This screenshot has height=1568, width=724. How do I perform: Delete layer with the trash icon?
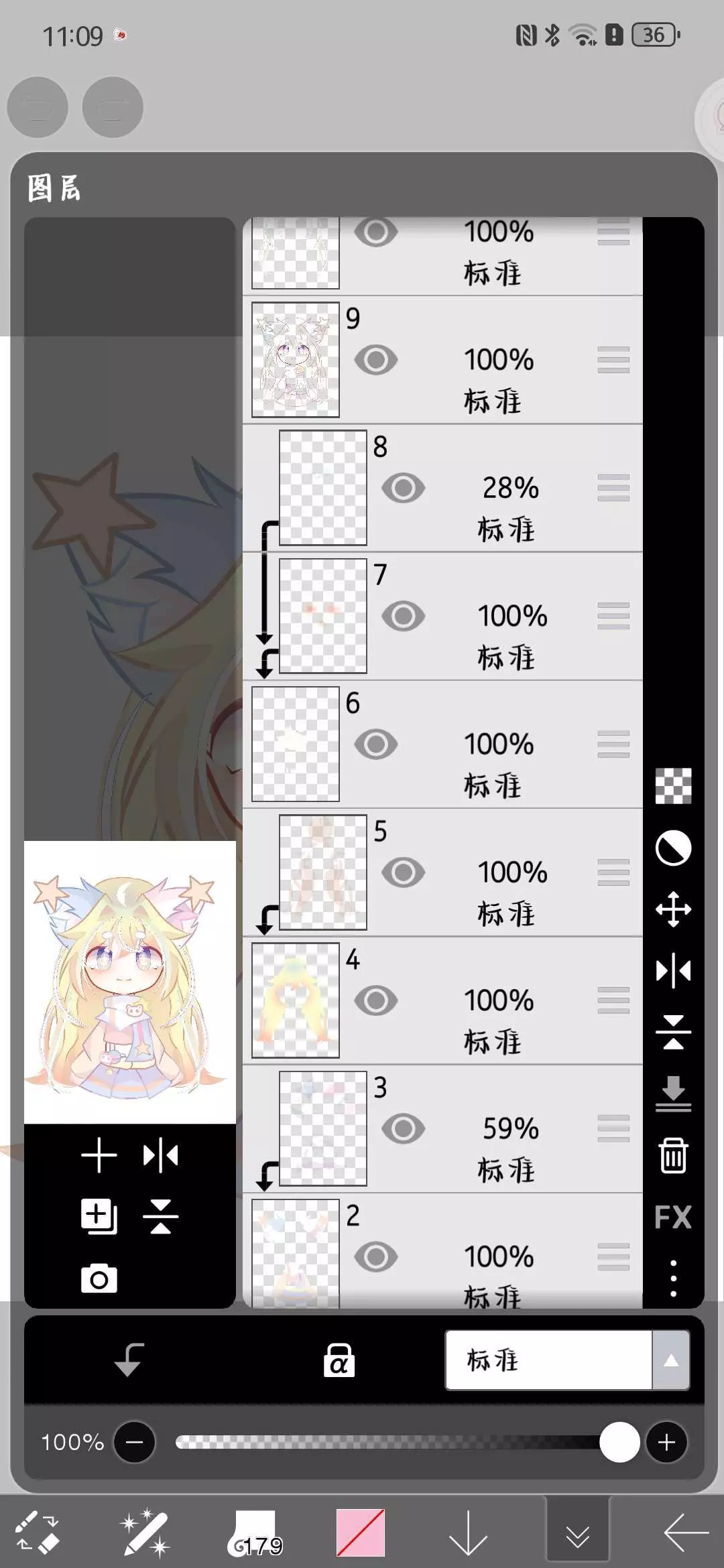673,1155
